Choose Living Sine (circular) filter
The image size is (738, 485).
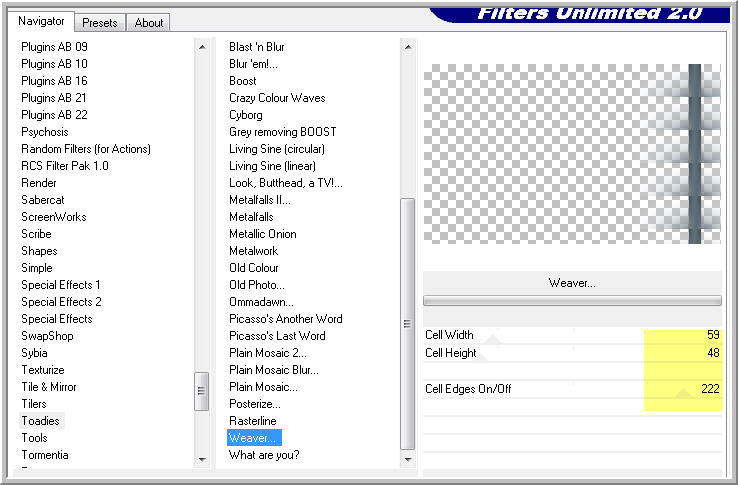277,149
